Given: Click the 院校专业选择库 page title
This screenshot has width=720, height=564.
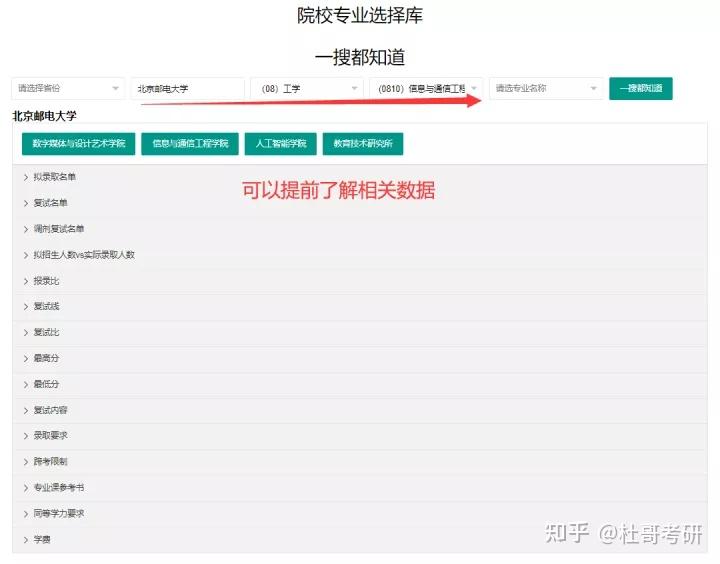Looking at the screenshot, I should pos(360,15).
